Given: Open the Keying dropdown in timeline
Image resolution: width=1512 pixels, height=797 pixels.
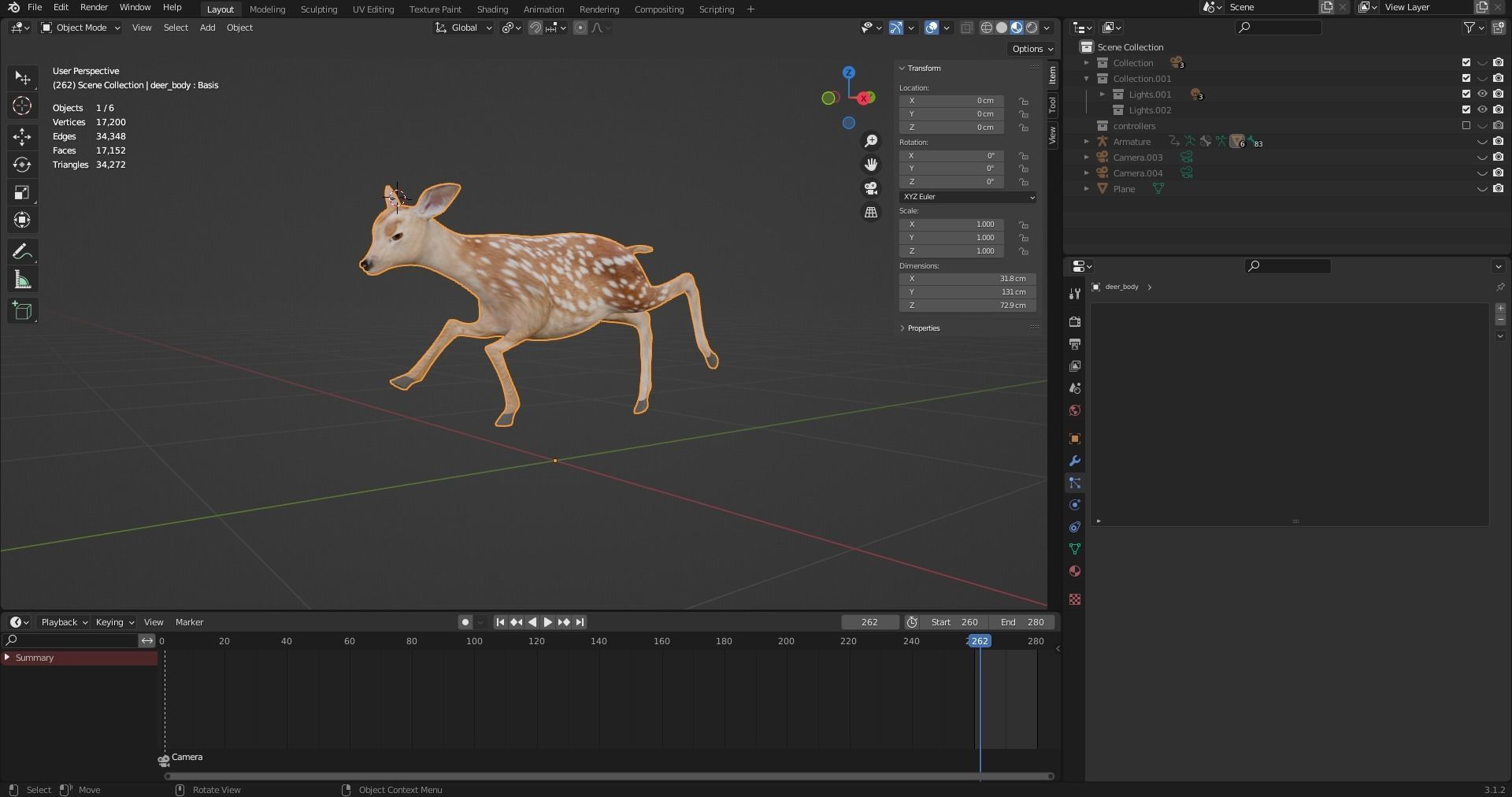Looking at the screenshot, I should point(114,622).
